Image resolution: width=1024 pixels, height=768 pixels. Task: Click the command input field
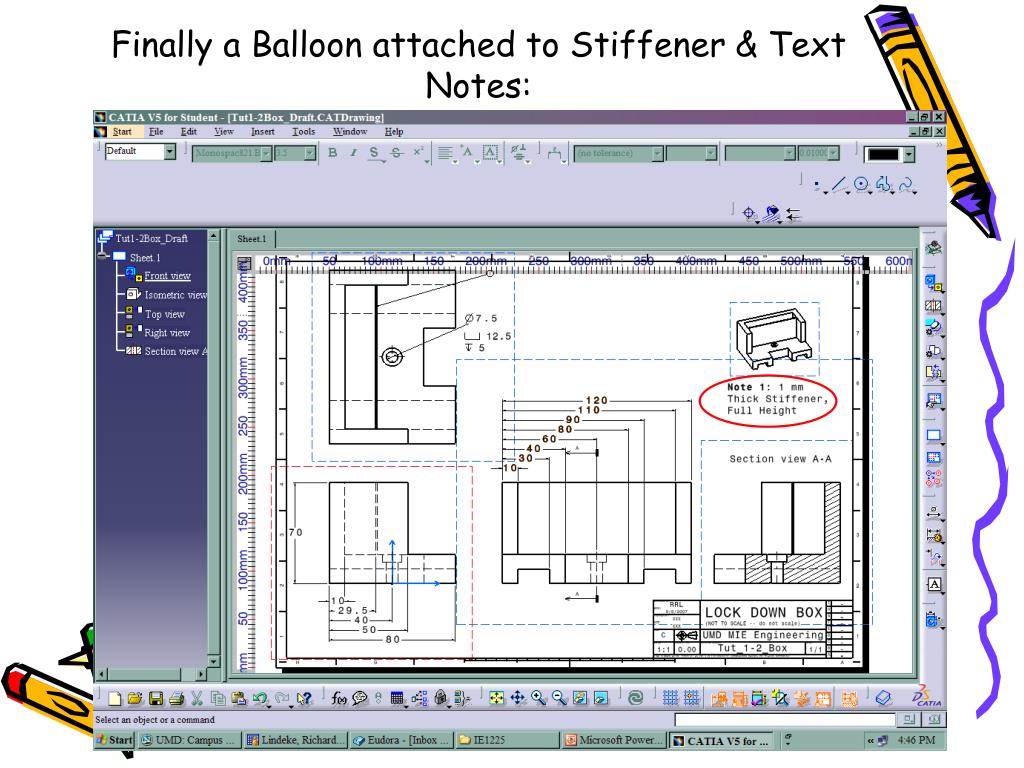coord(784,720)
